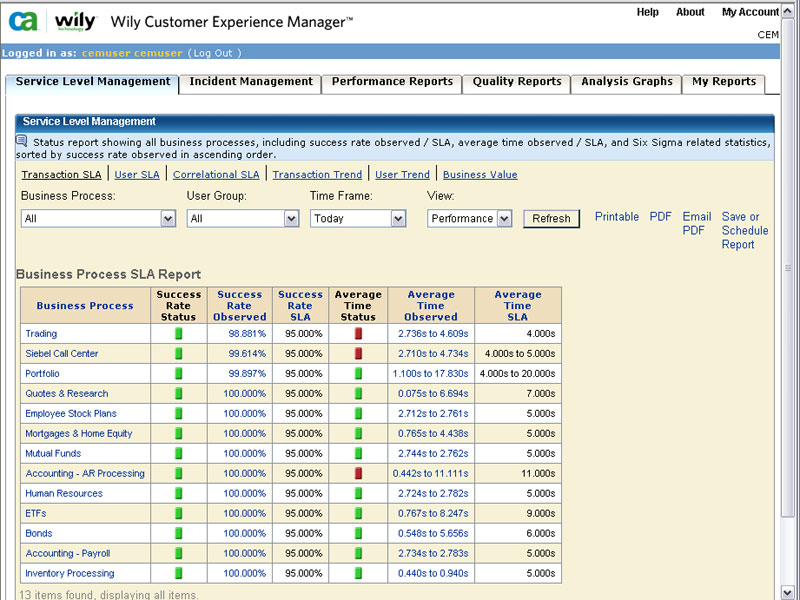800x600 pixels.
Task: Click the '13 items found' status text
Action: [109, 594]
